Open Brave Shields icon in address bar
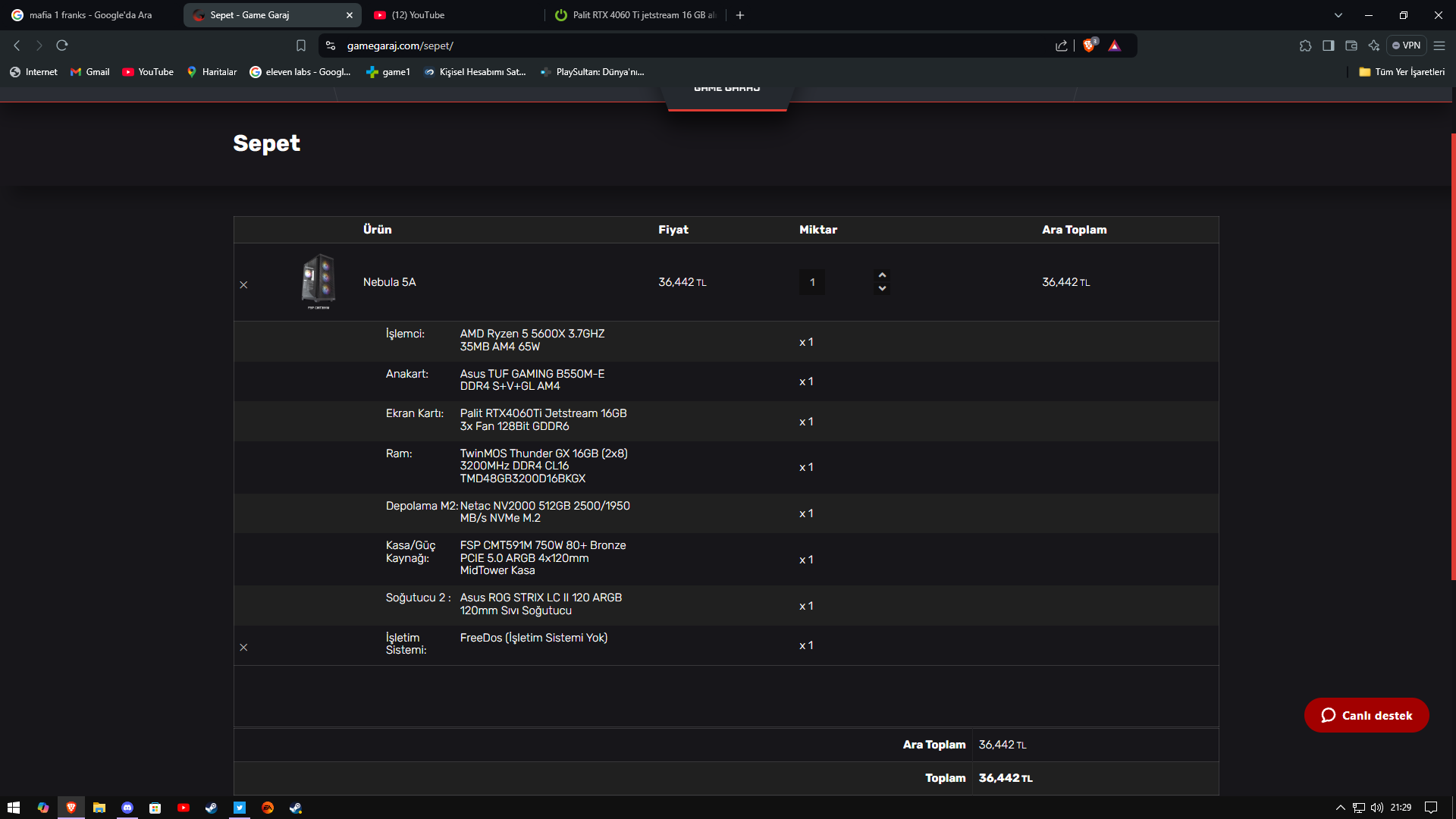The image size is (1456, 819). pyautogui.click(x=1089, y=45)
